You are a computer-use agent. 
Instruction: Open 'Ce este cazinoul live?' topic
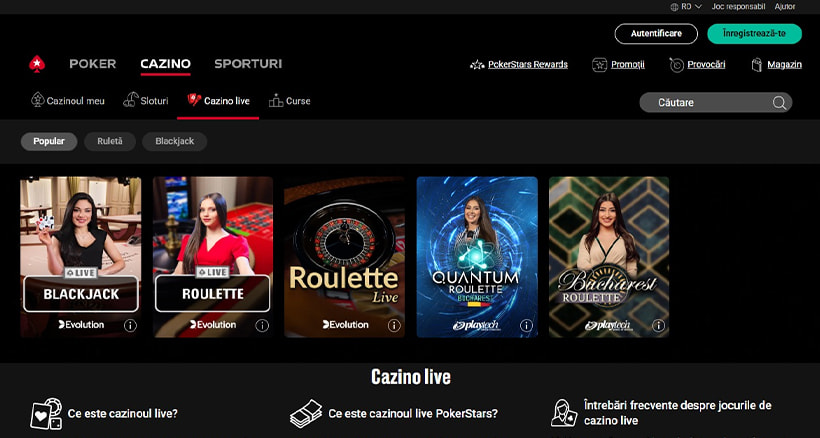pos(122,413)
